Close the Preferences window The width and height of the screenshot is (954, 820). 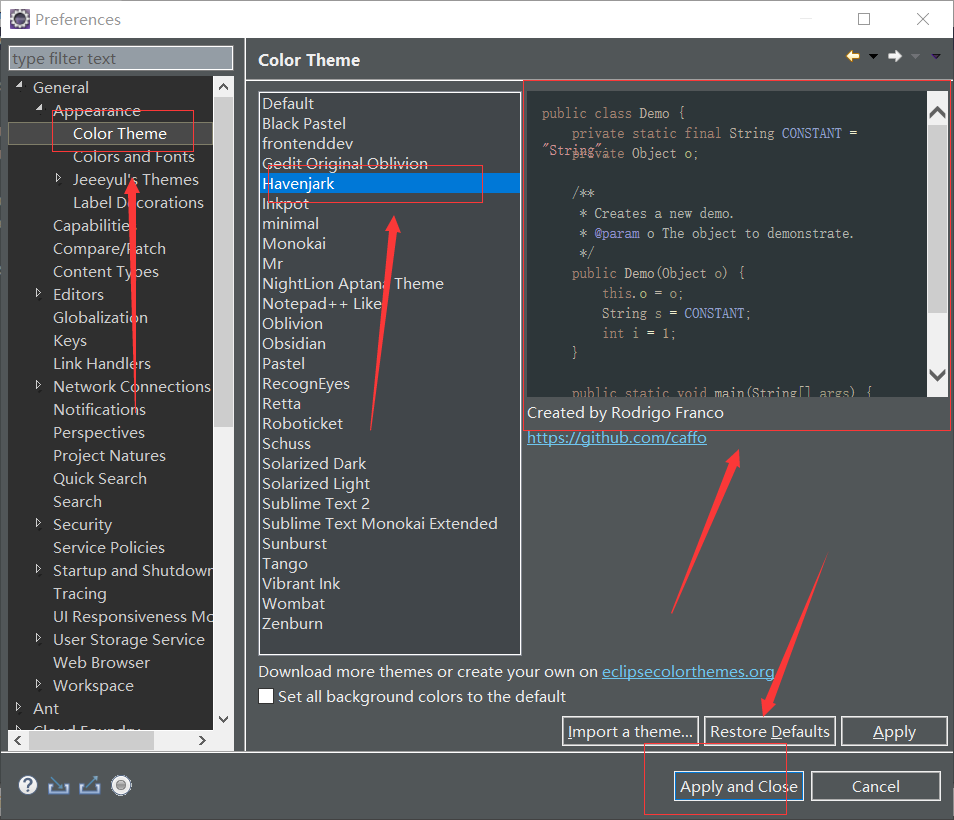pos(923,19)
